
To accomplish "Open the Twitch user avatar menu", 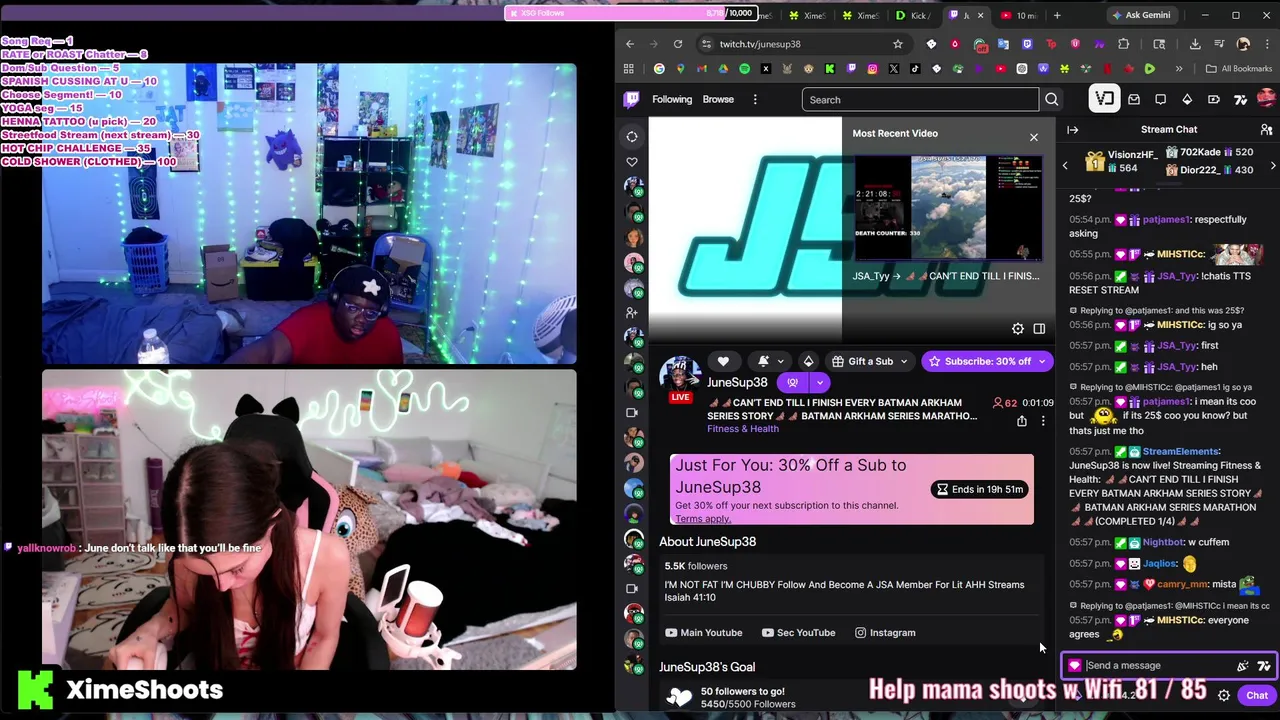I will coord(1266,98).
